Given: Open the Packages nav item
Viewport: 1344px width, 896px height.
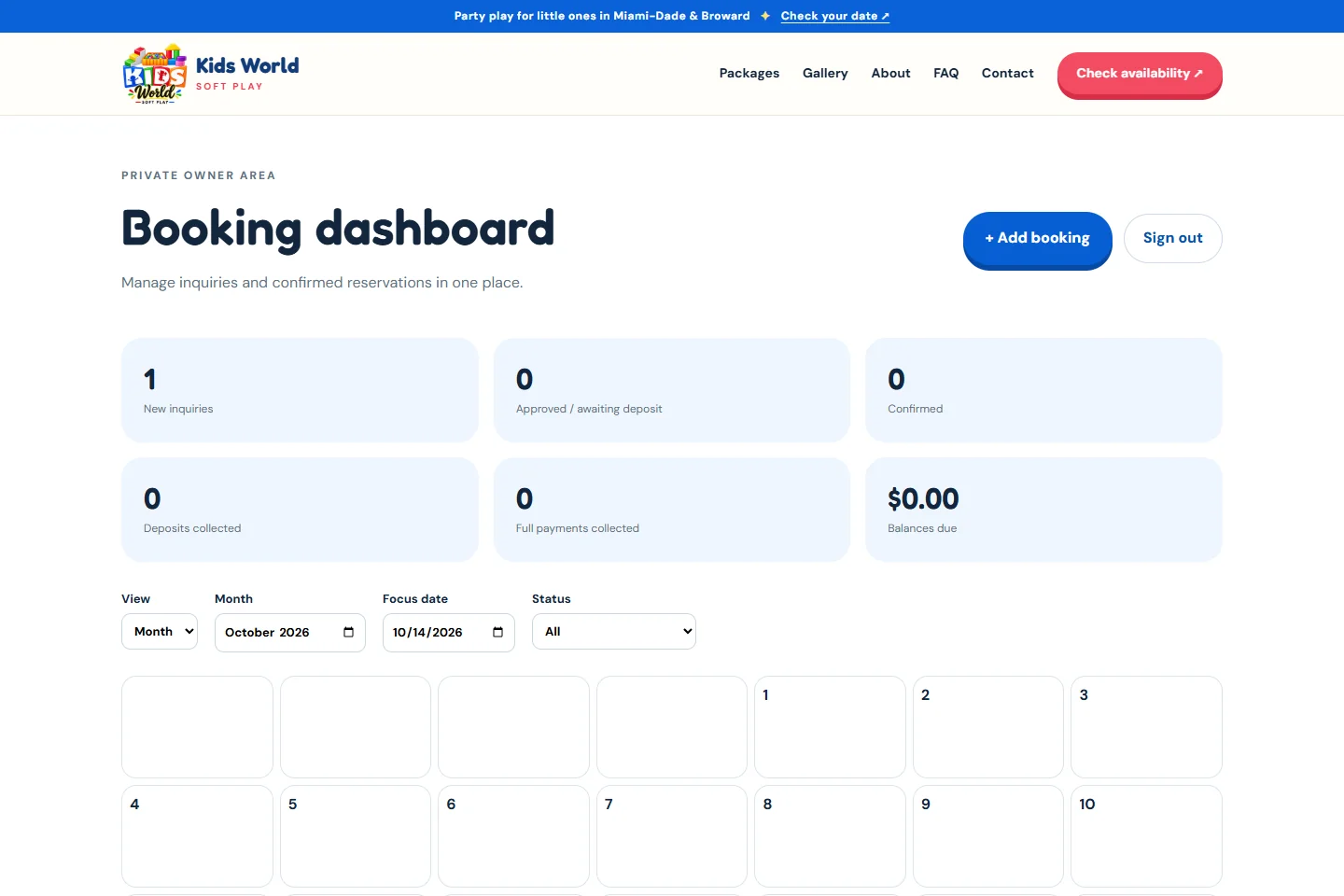Looking at the screenshot, I should click(749, 73).
